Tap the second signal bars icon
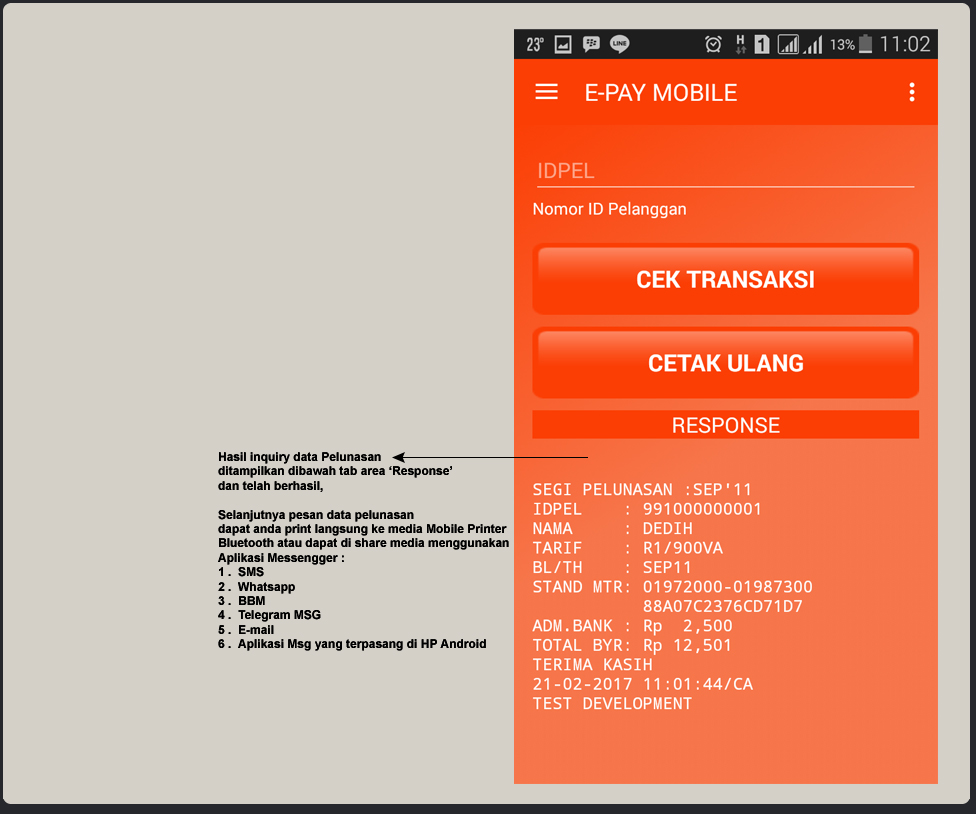Viewport: 976px width, 814px height. tap(813, 44)
